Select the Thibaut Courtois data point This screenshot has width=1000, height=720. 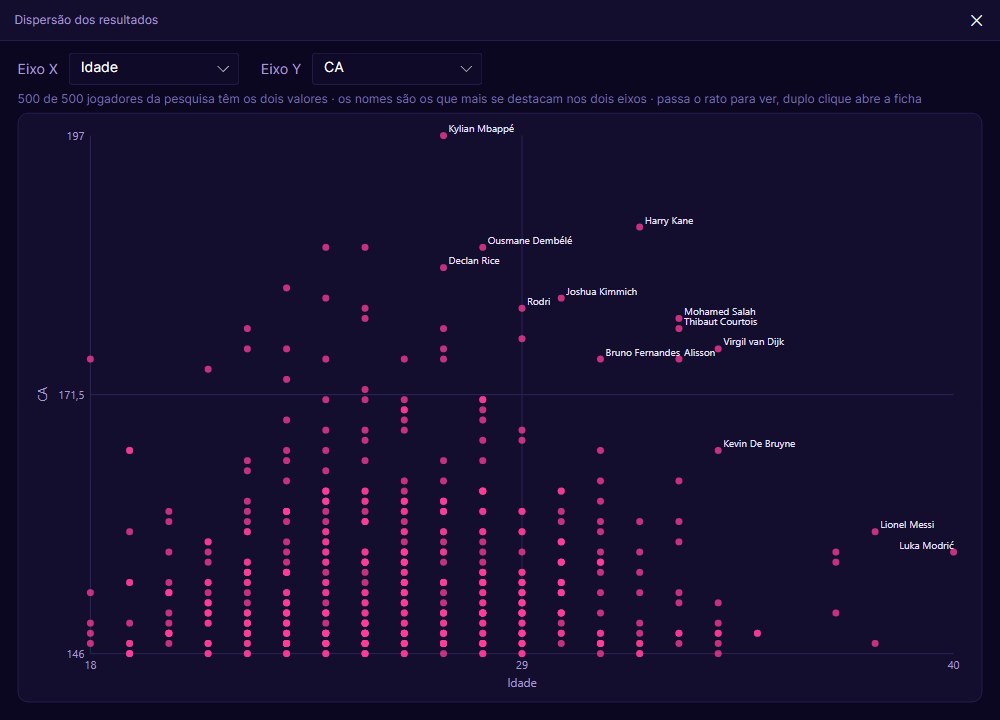679,328
